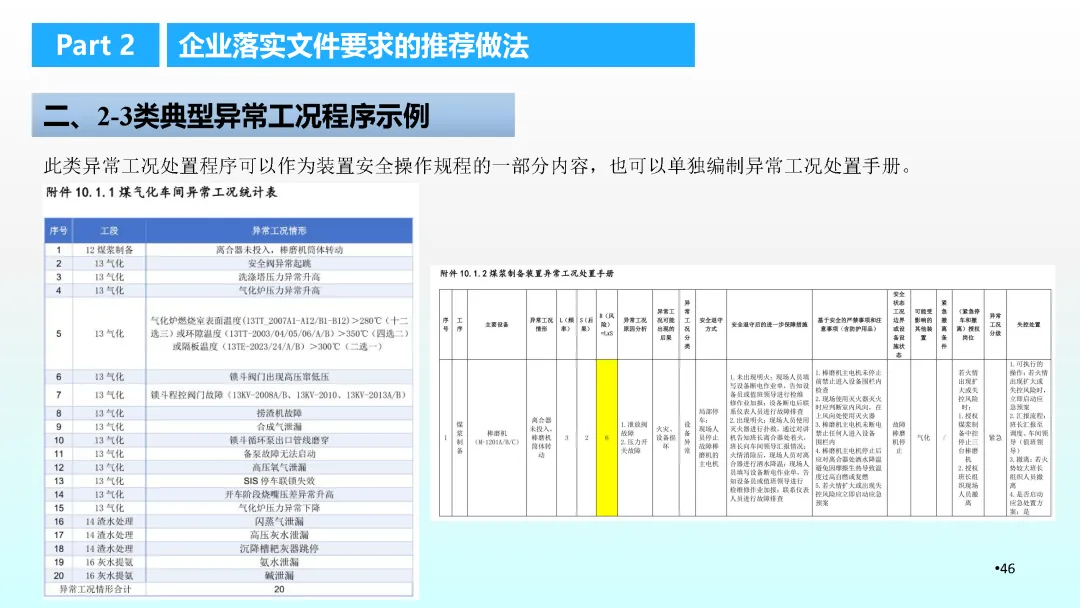Click the cell '高压灰水泄漏'
The width and height of the screenshot is (1080, 608).
click(x=279, y=535)
